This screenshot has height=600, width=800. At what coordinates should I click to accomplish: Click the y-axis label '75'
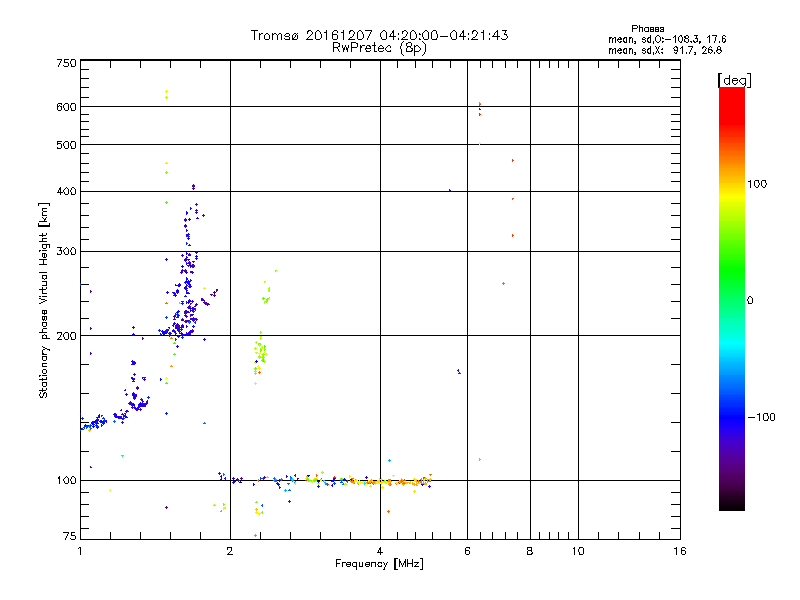pyautogui.click(x=70, y=536)
